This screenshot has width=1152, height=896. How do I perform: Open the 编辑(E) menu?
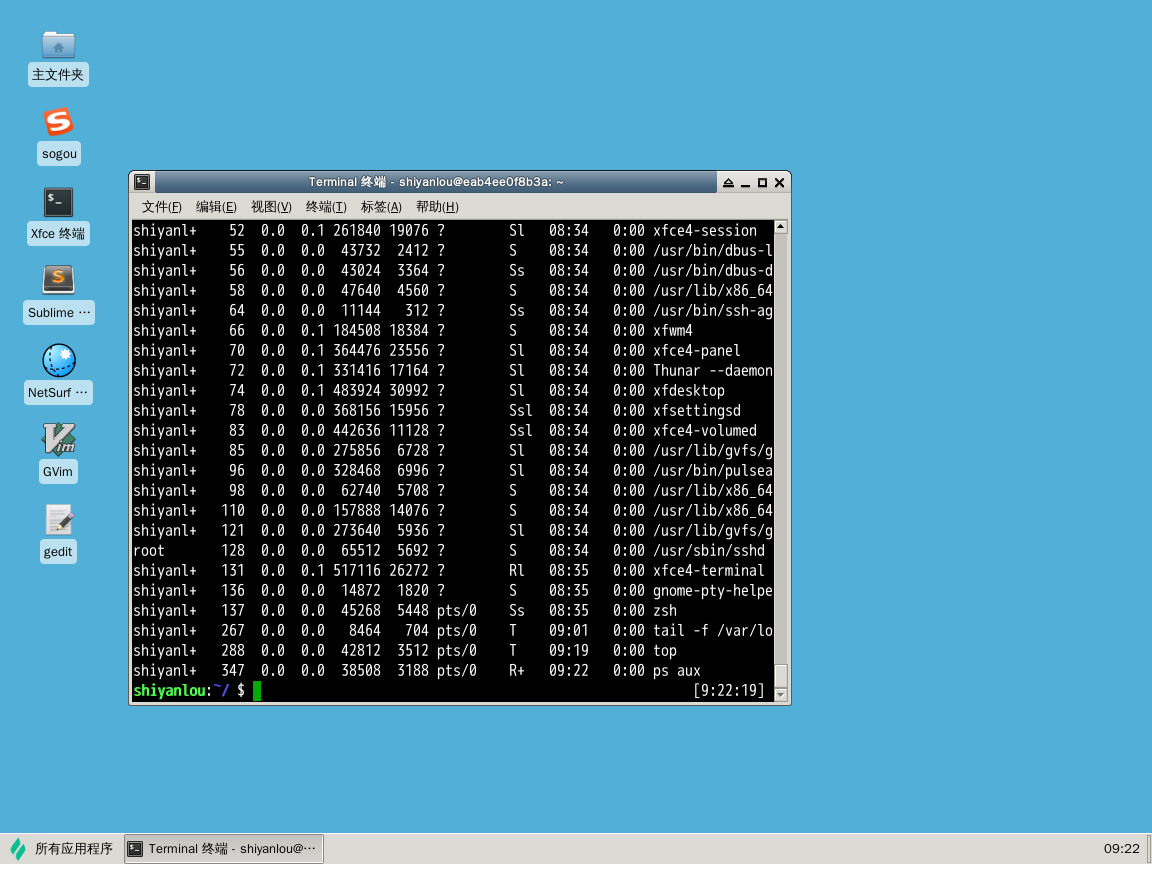[216, 207]
